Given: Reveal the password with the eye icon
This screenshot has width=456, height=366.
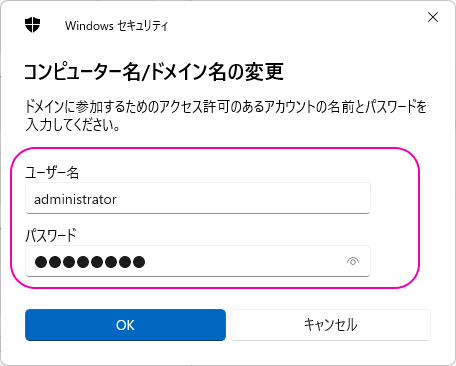Looking at the screenshot, I should coord(353,261).
